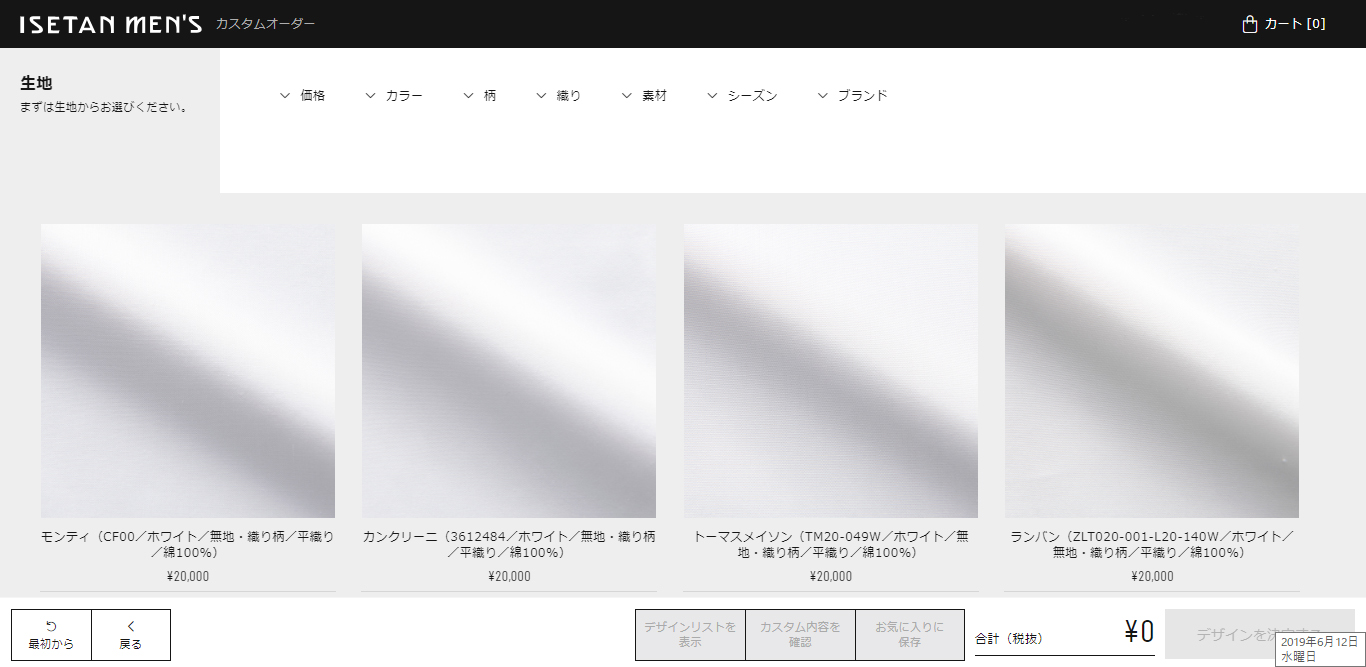Click the モンティ fabric description text

point(188,545)
